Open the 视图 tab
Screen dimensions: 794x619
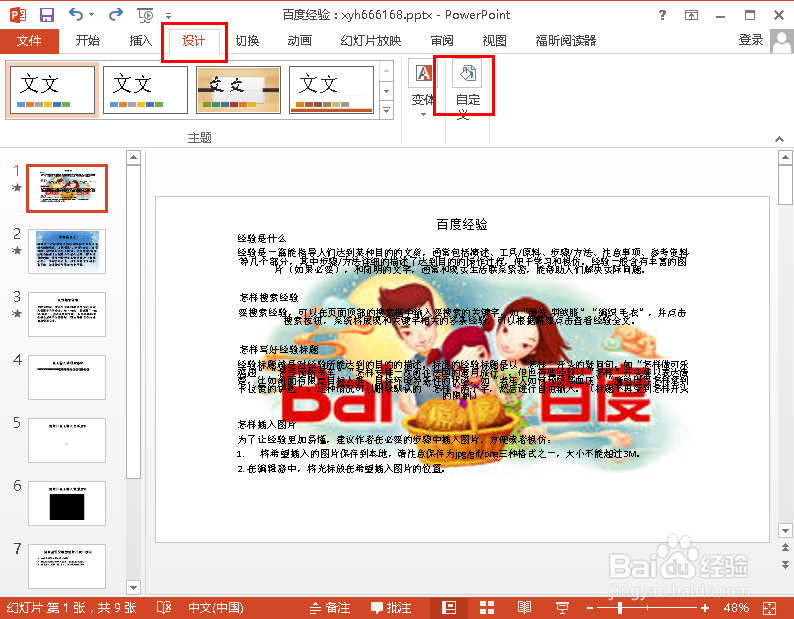[x=495, y=41]
